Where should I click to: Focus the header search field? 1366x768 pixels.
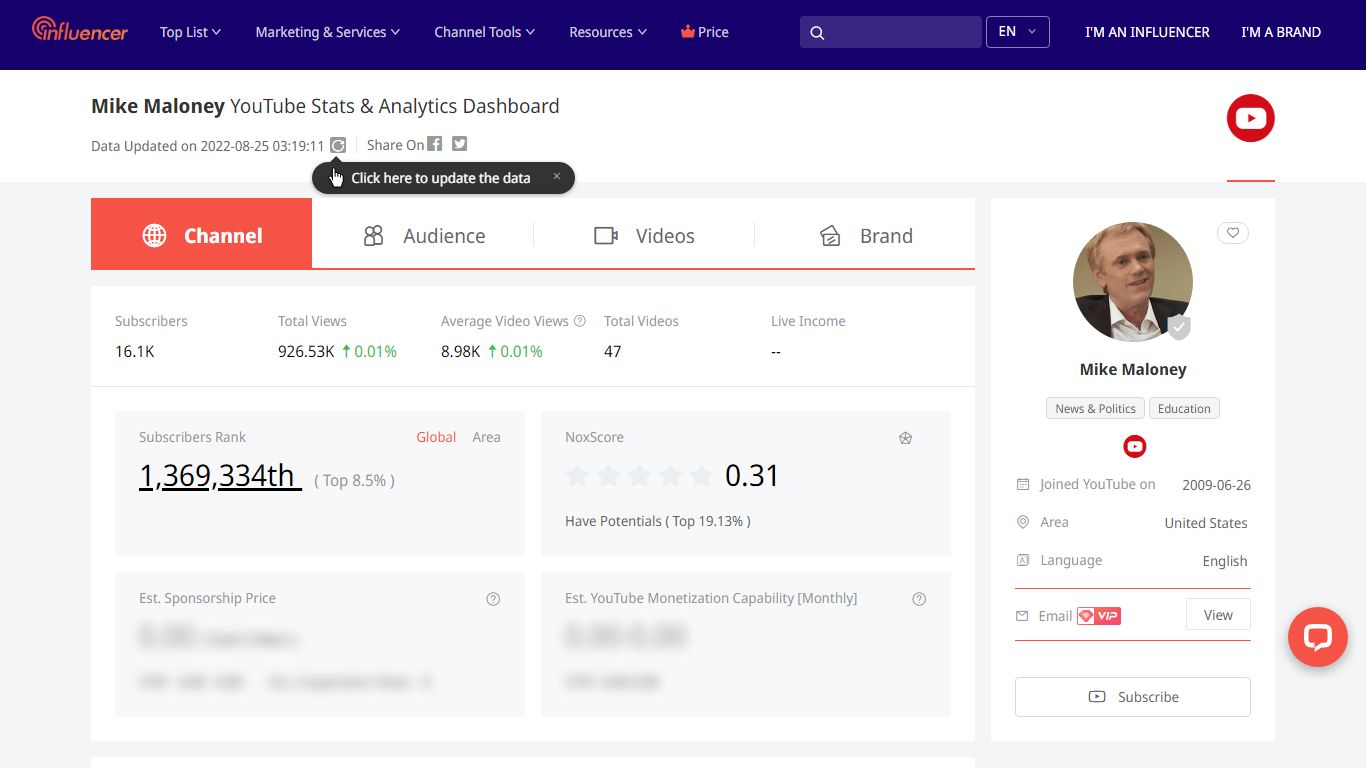891,32
